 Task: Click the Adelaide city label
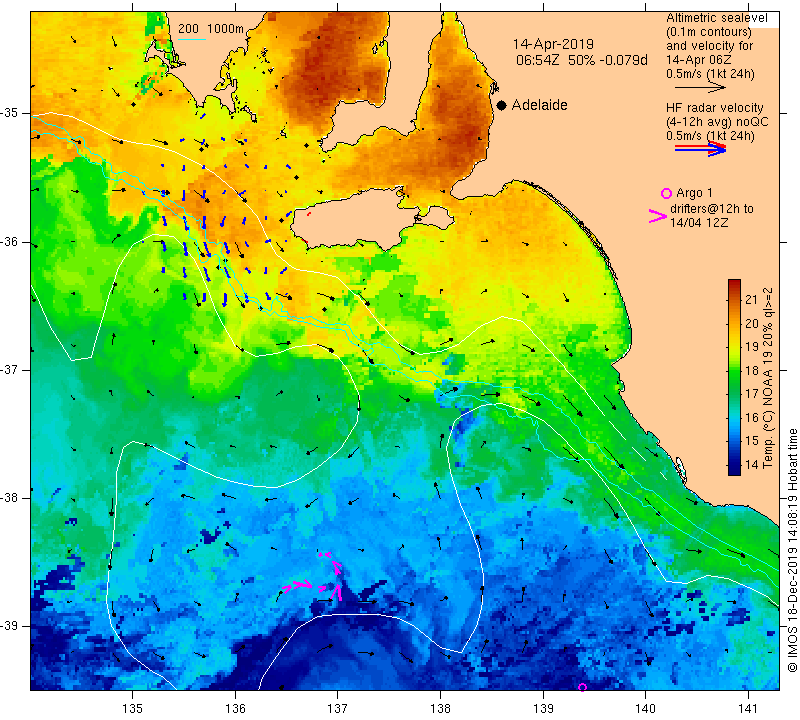539,105
